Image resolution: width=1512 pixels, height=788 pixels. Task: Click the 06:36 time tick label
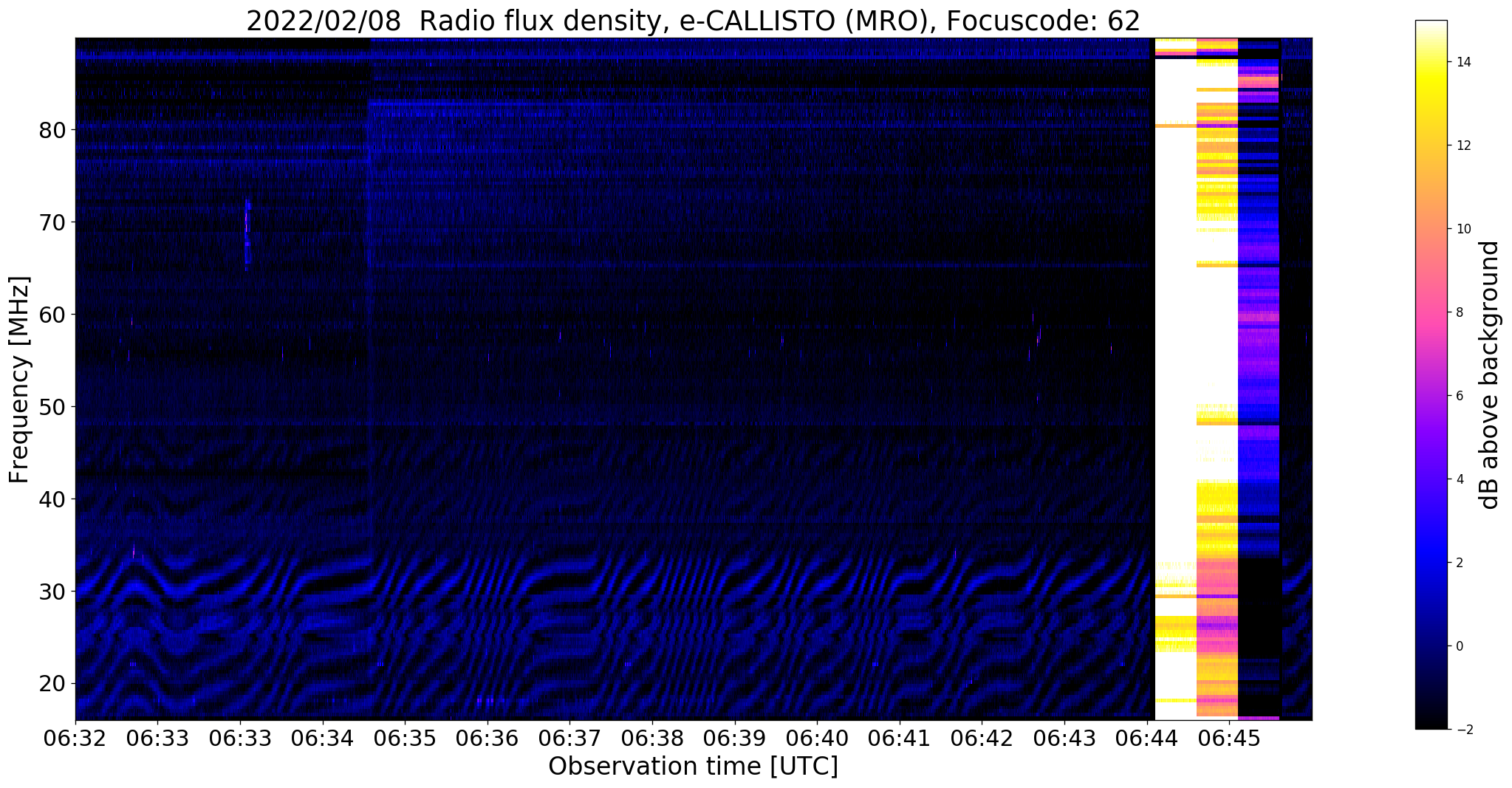coord(488,738)
